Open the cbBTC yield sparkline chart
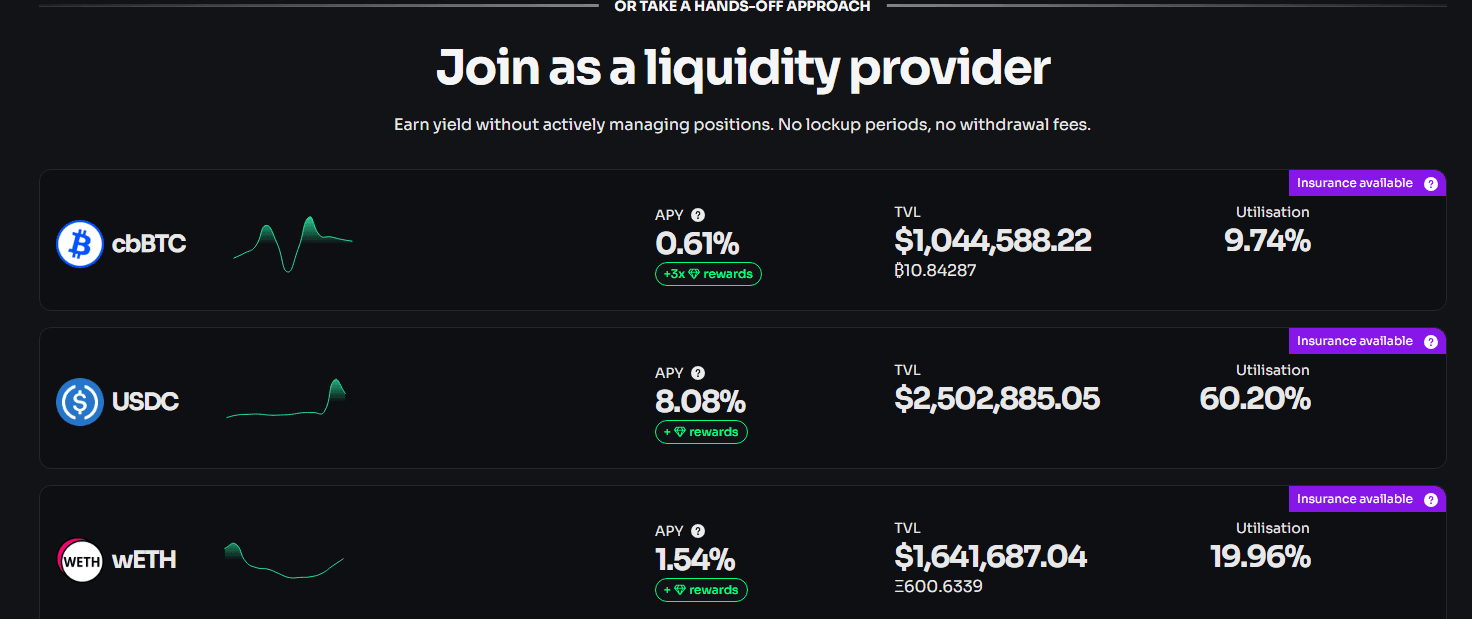Screen dimensions: 1472x619 292,243
